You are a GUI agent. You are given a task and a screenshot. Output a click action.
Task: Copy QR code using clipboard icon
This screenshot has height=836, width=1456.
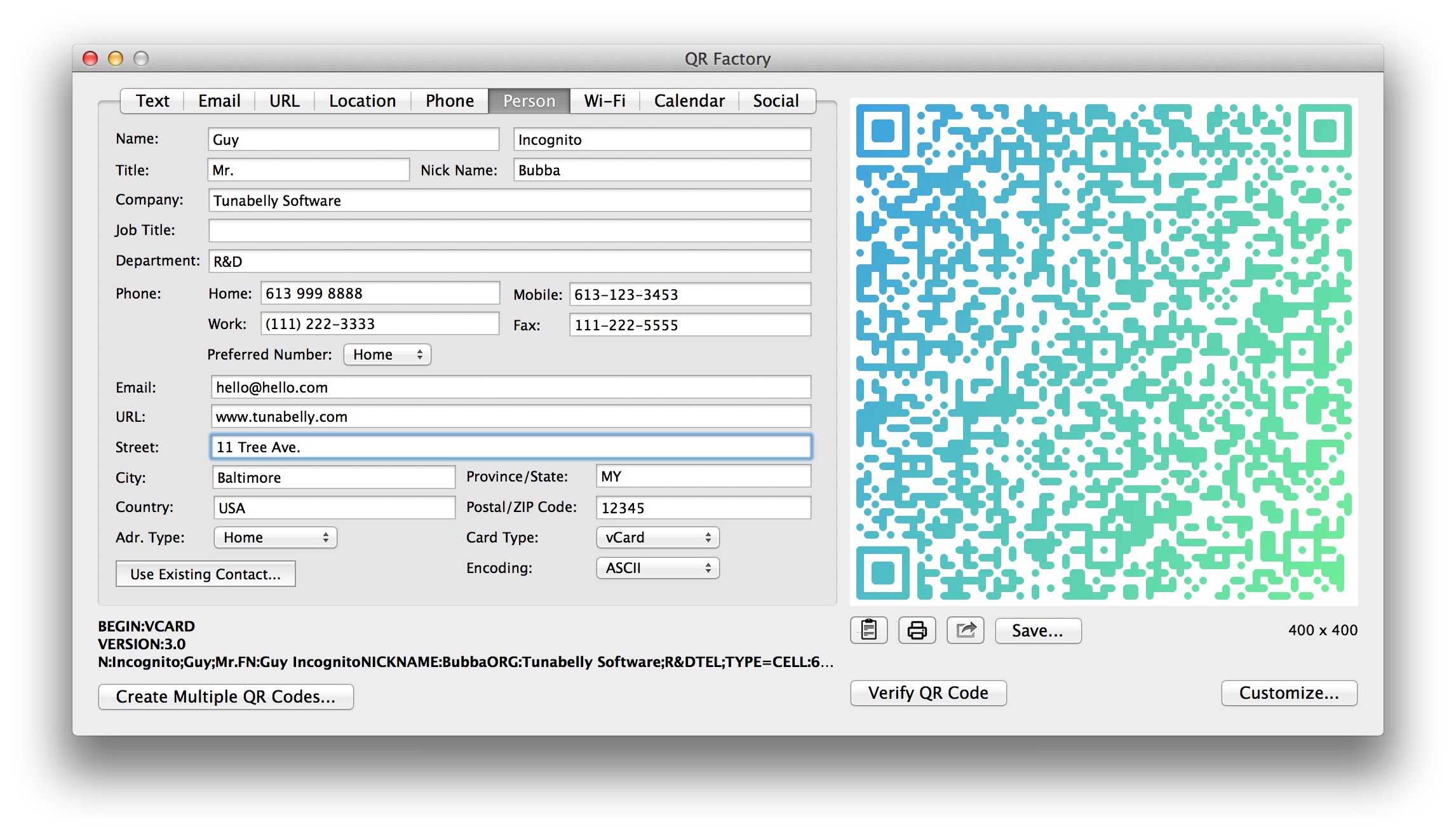pyautogui.click(x=868, y=630)
